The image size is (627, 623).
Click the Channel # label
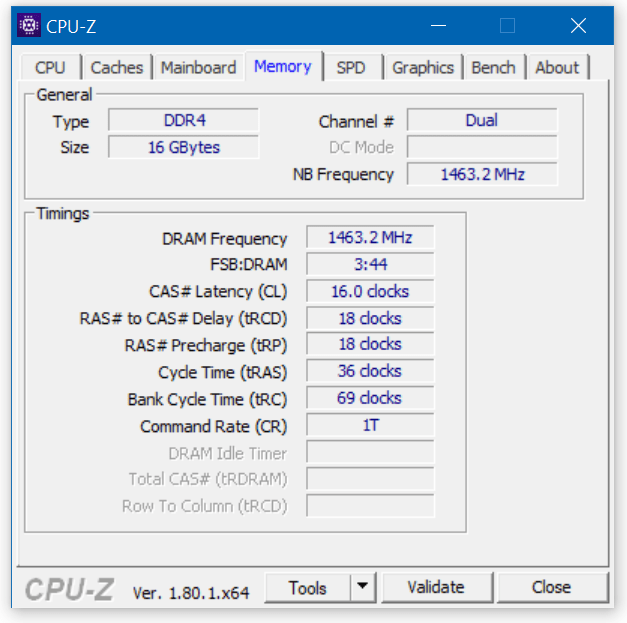click(356, 122)
